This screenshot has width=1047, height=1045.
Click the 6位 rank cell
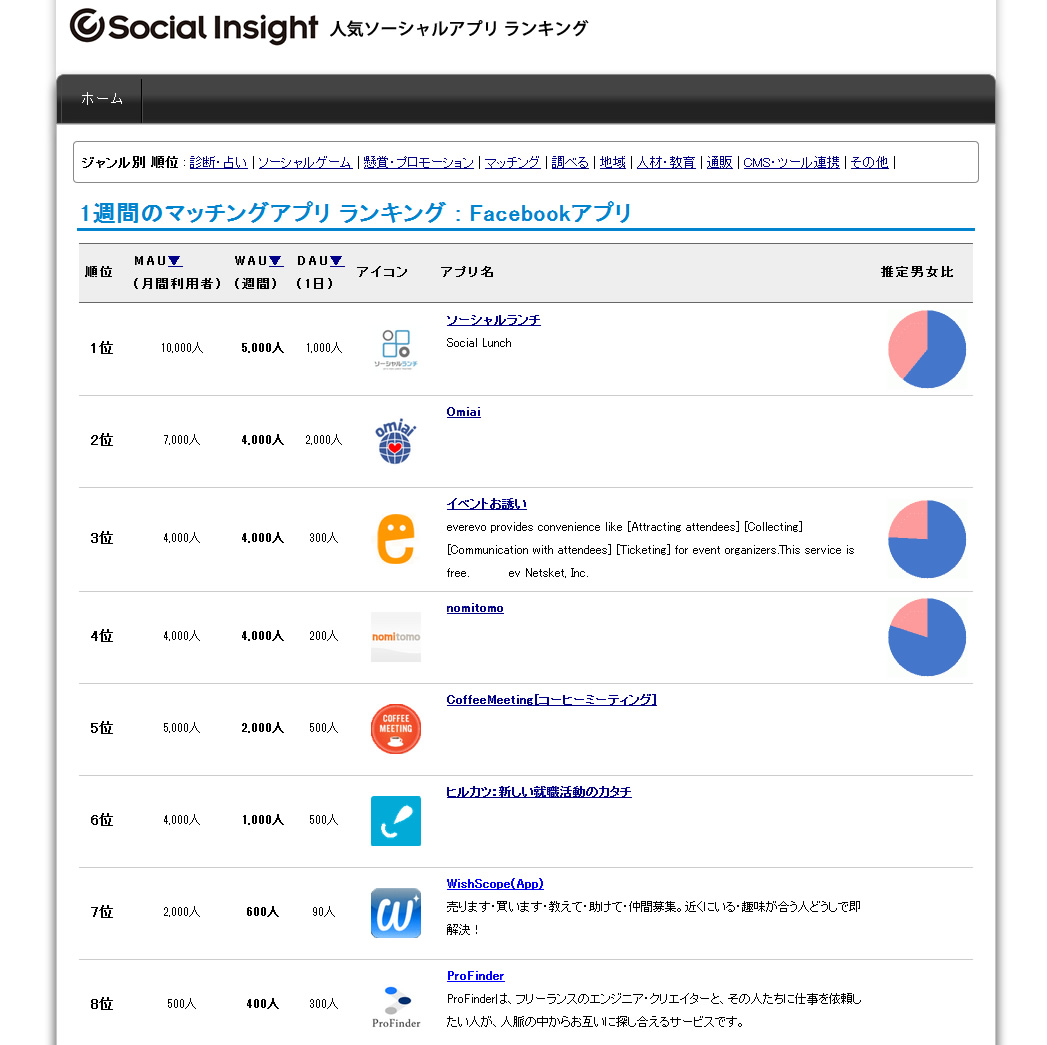pos(101,820)
